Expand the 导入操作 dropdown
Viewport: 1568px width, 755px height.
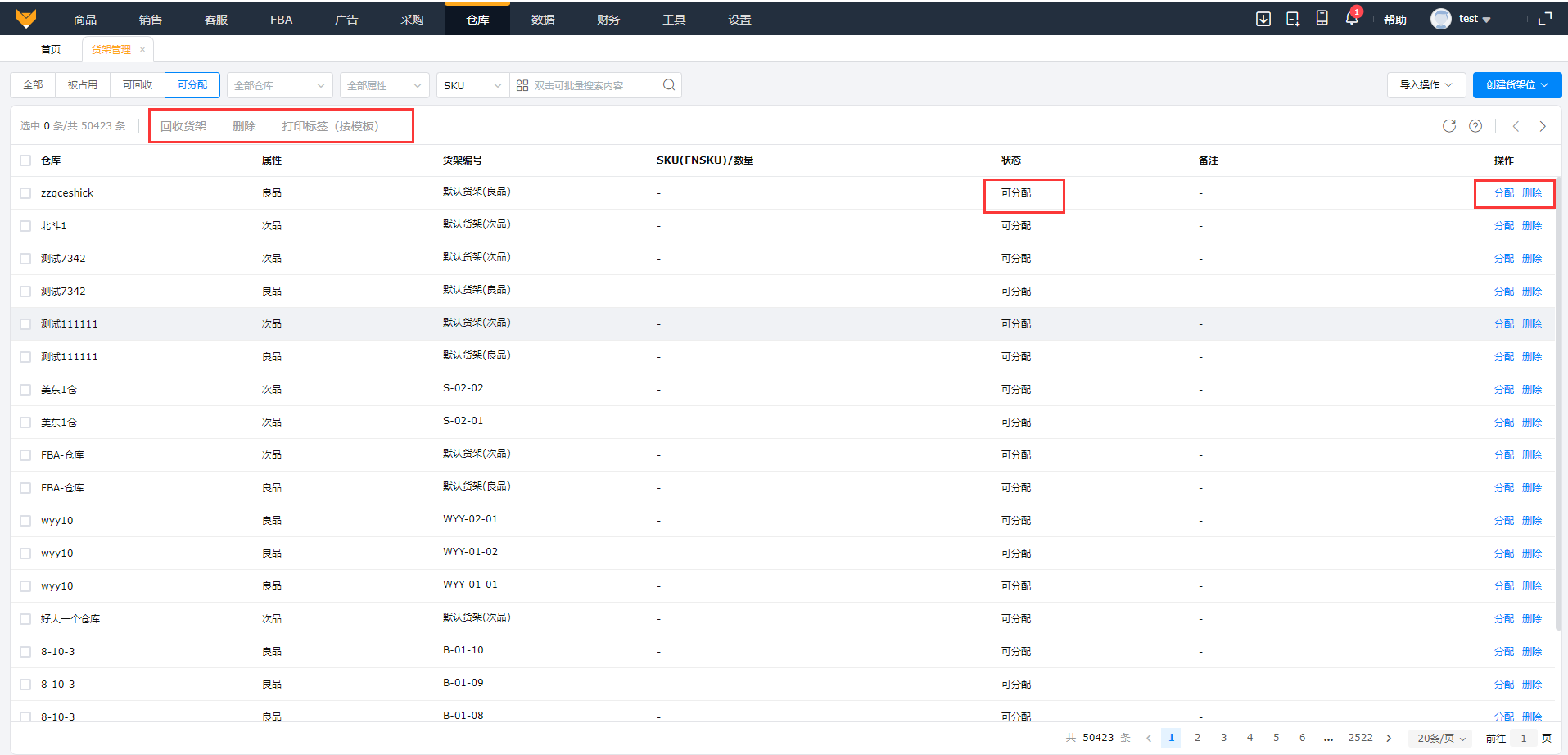[1426, 85]
